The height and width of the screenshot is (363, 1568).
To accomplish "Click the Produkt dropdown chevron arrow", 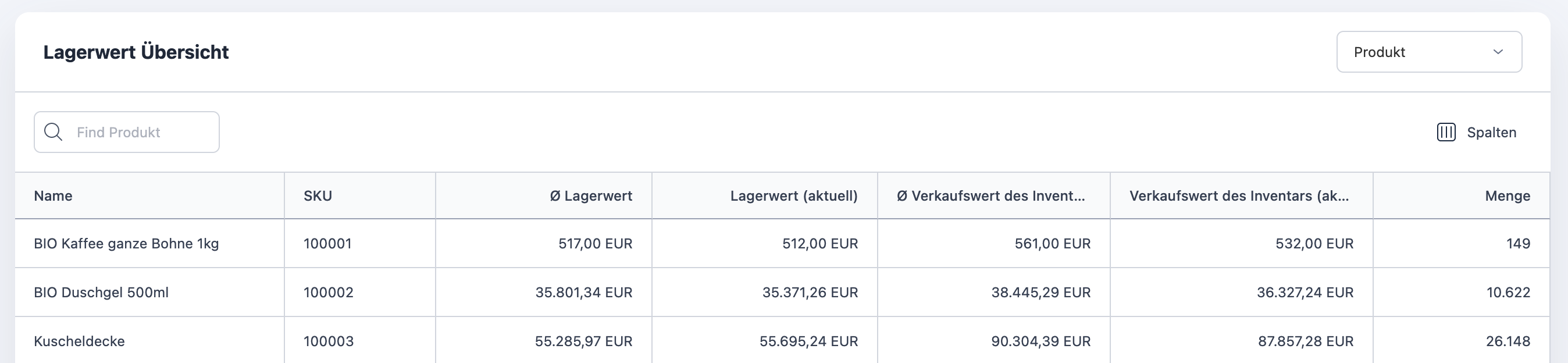I will (1498, 52).
